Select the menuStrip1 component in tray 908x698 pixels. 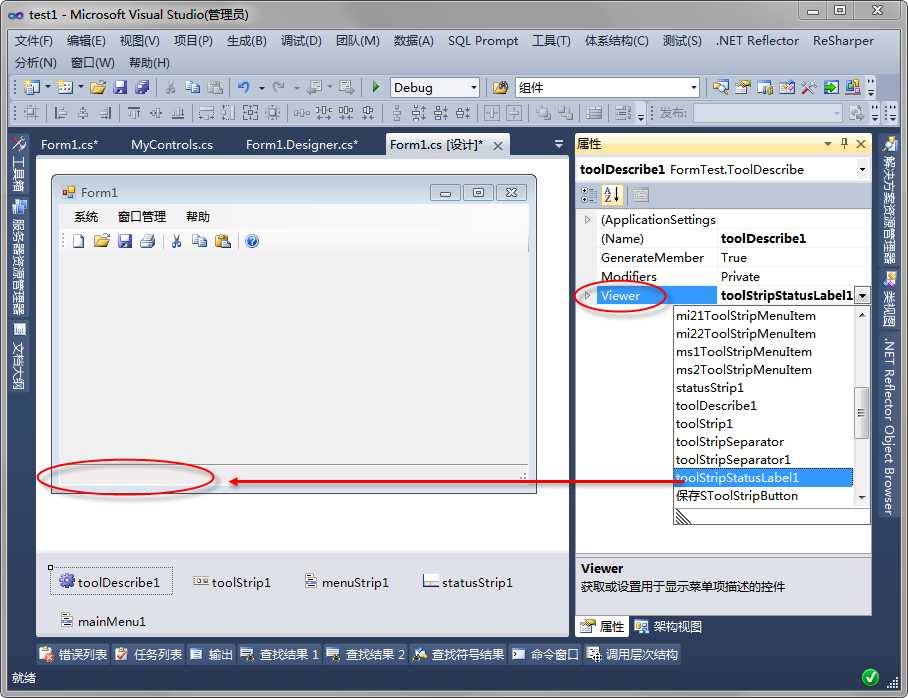[x=346, y=582]
